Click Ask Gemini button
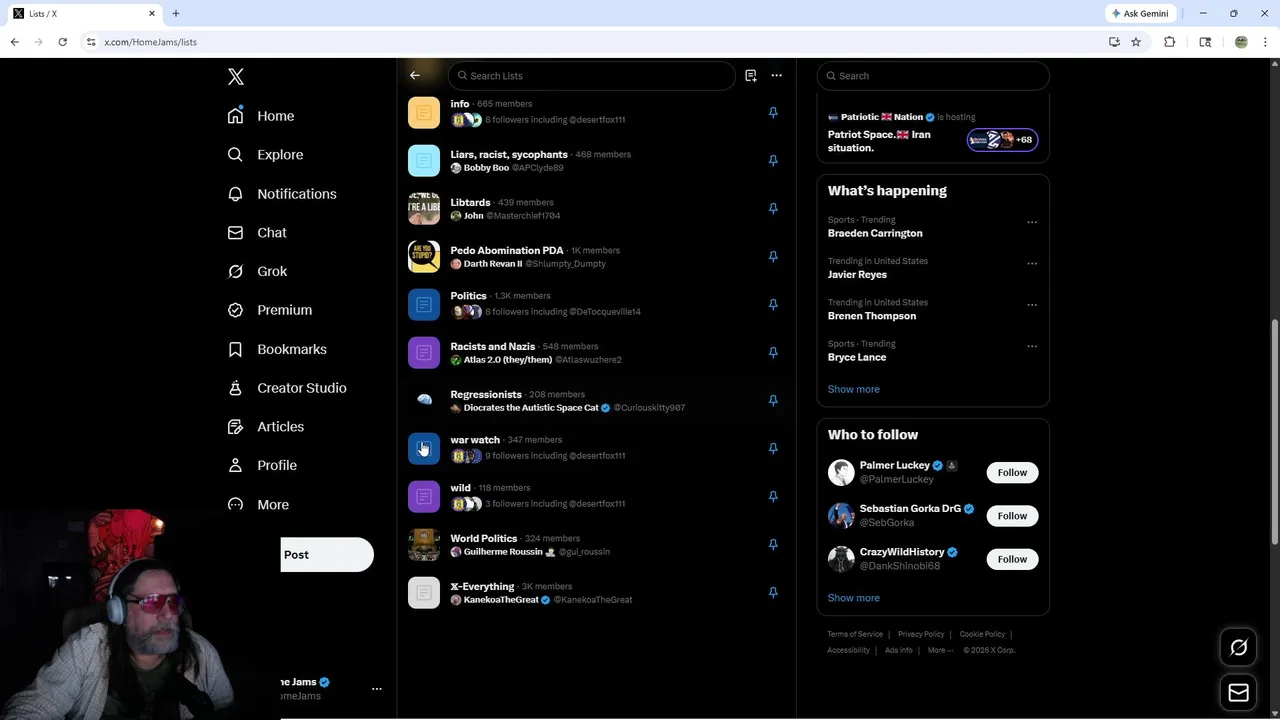The image size is (1280, 720). pos(1139,13)
